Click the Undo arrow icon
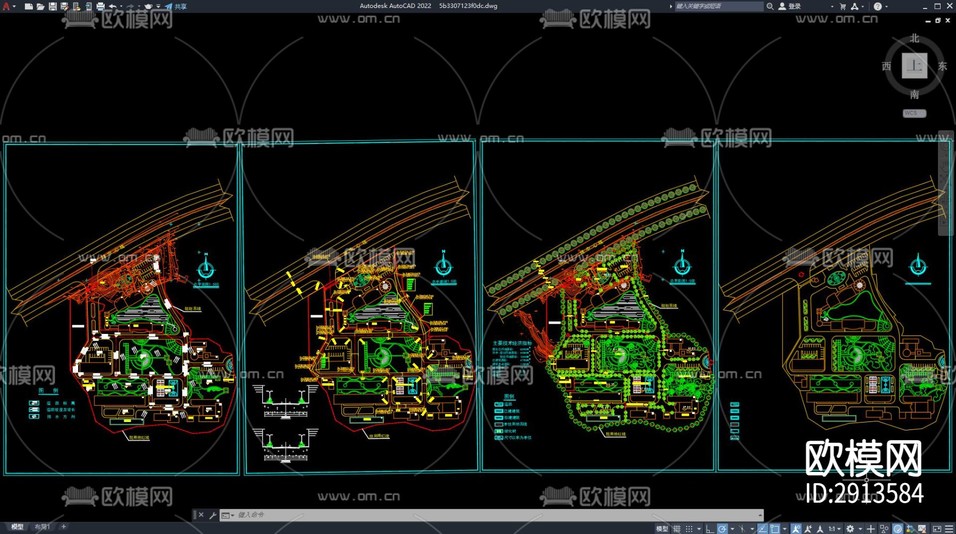Viewport: 956px width, 534px height. pyautogui.click(x=113, y=6)
